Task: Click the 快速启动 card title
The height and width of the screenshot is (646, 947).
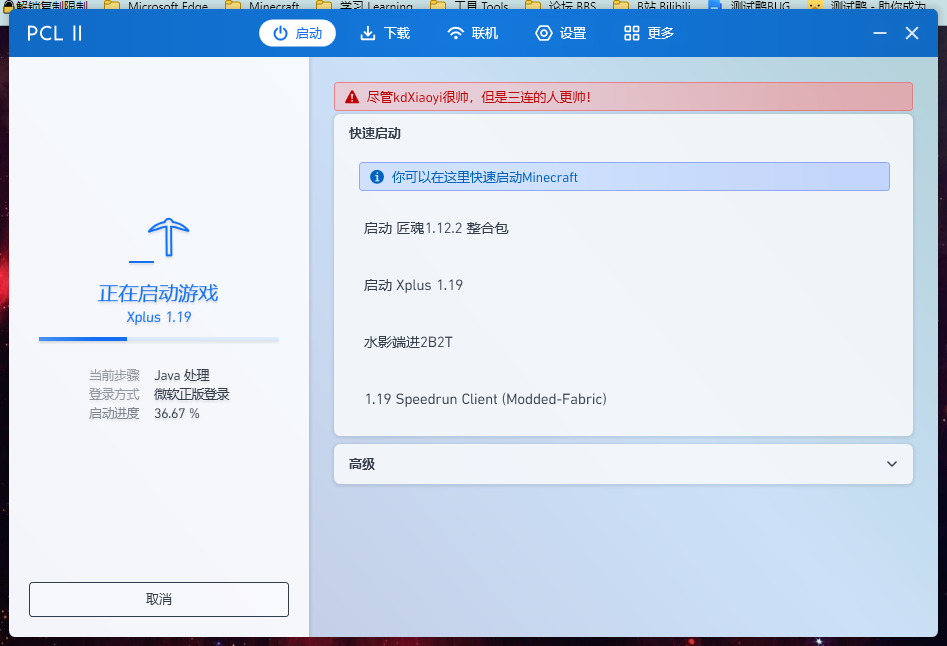Action: tap(375, 133)
